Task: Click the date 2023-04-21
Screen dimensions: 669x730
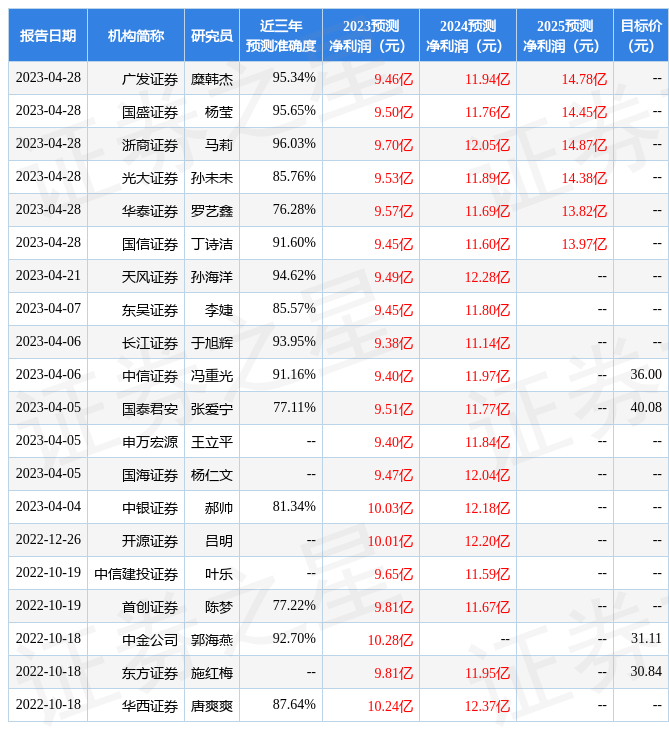Action: click(48, 276)
